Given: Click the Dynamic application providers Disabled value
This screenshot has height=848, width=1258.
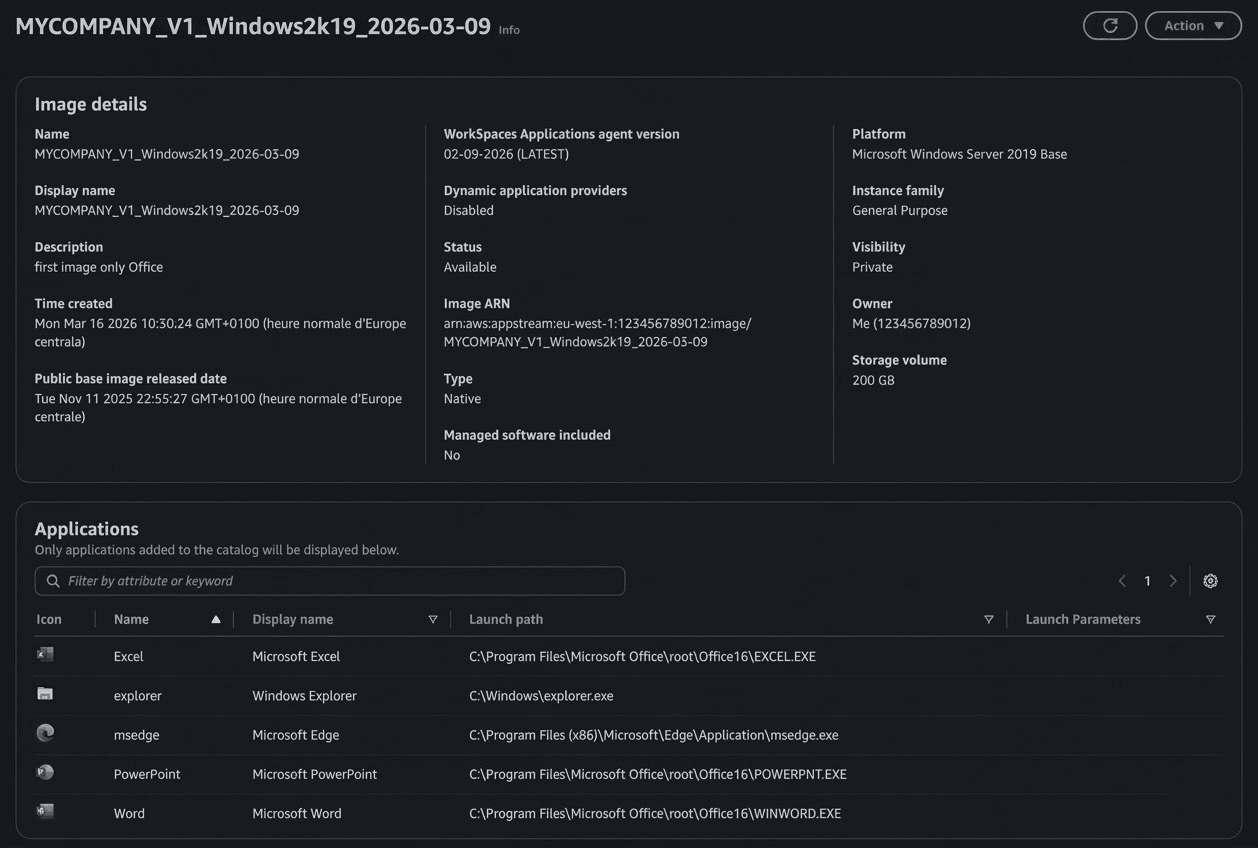Looking at the screenshot, I should [x=469, y=211].
